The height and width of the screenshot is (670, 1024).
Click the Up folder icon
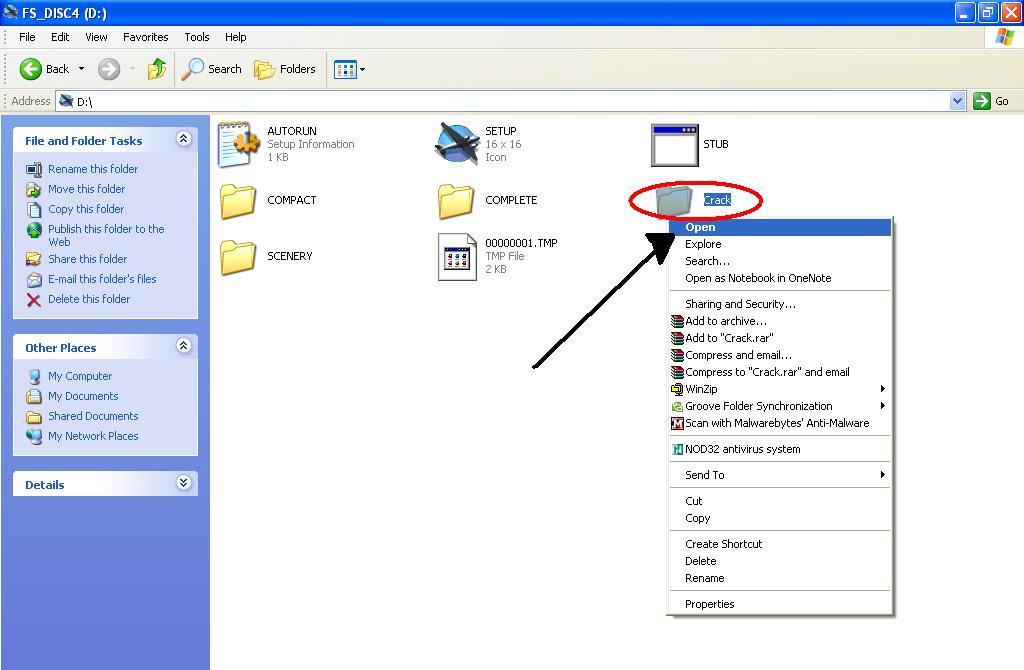pos(157,69)
